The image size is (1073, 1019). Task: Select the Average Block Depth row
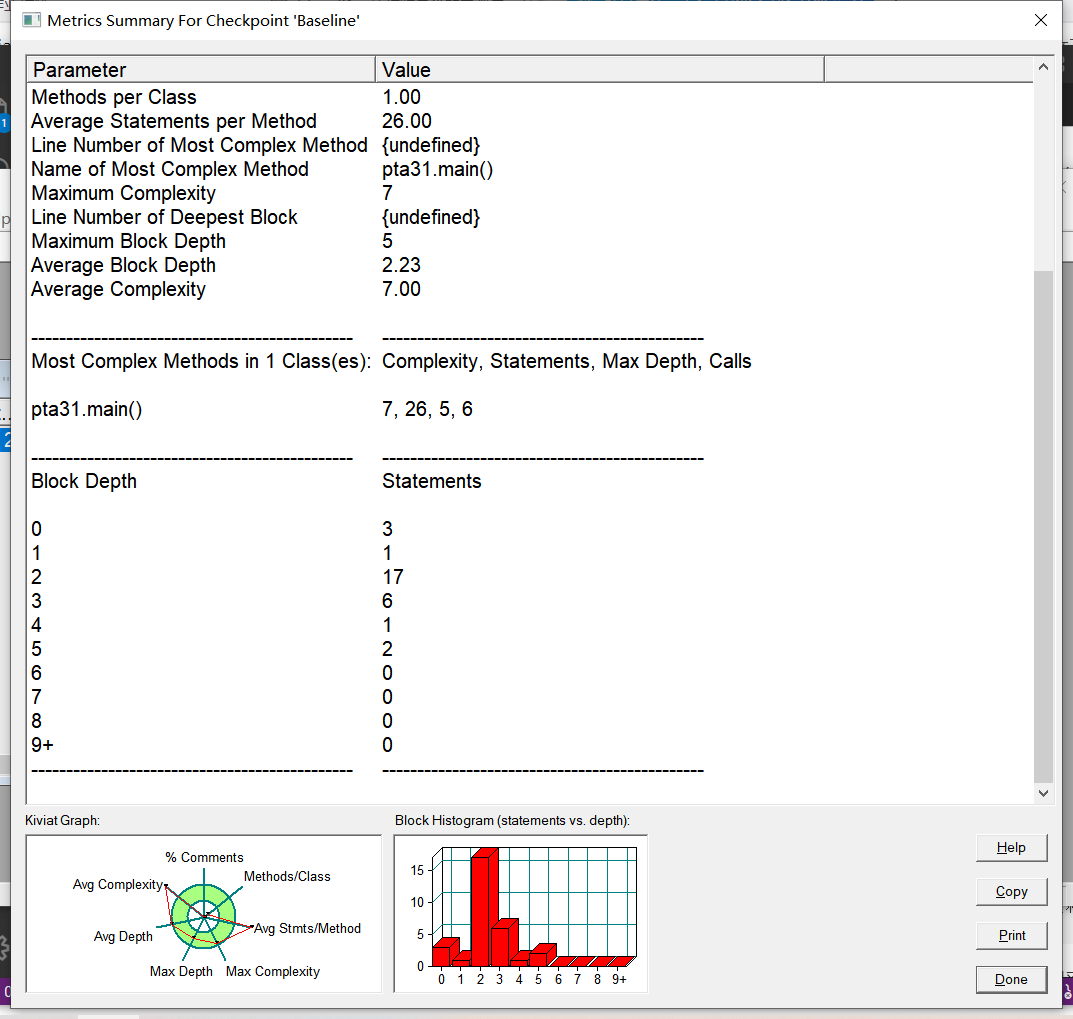530,265
